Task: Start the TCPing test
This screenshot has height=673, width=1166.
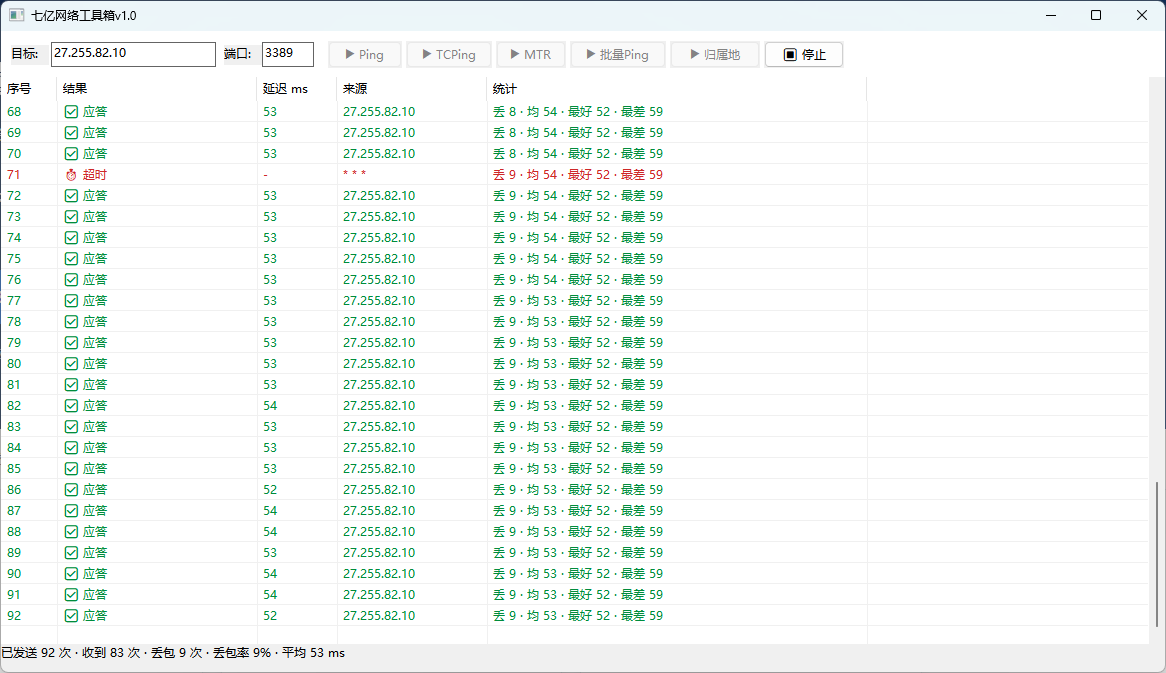Action: click(x=448, y=54)
